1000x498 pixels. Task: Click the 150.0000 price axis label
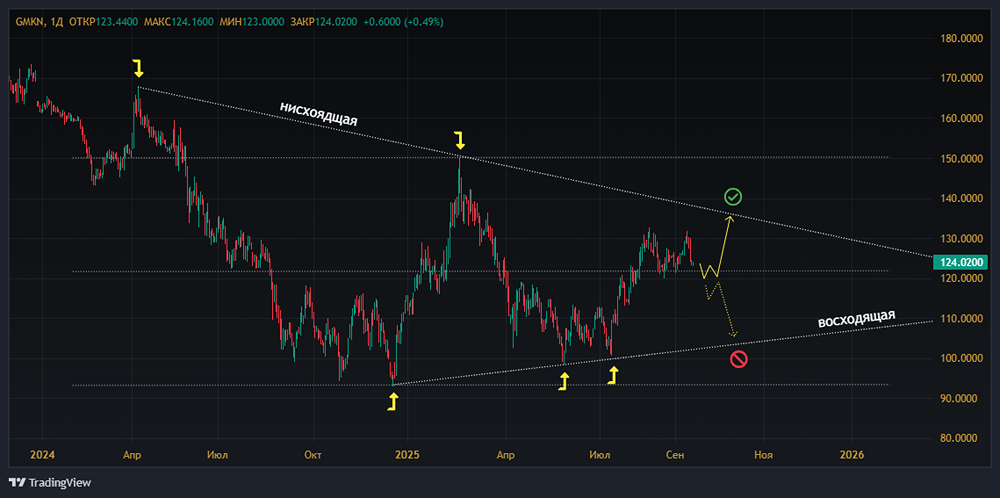click(962, 159)
